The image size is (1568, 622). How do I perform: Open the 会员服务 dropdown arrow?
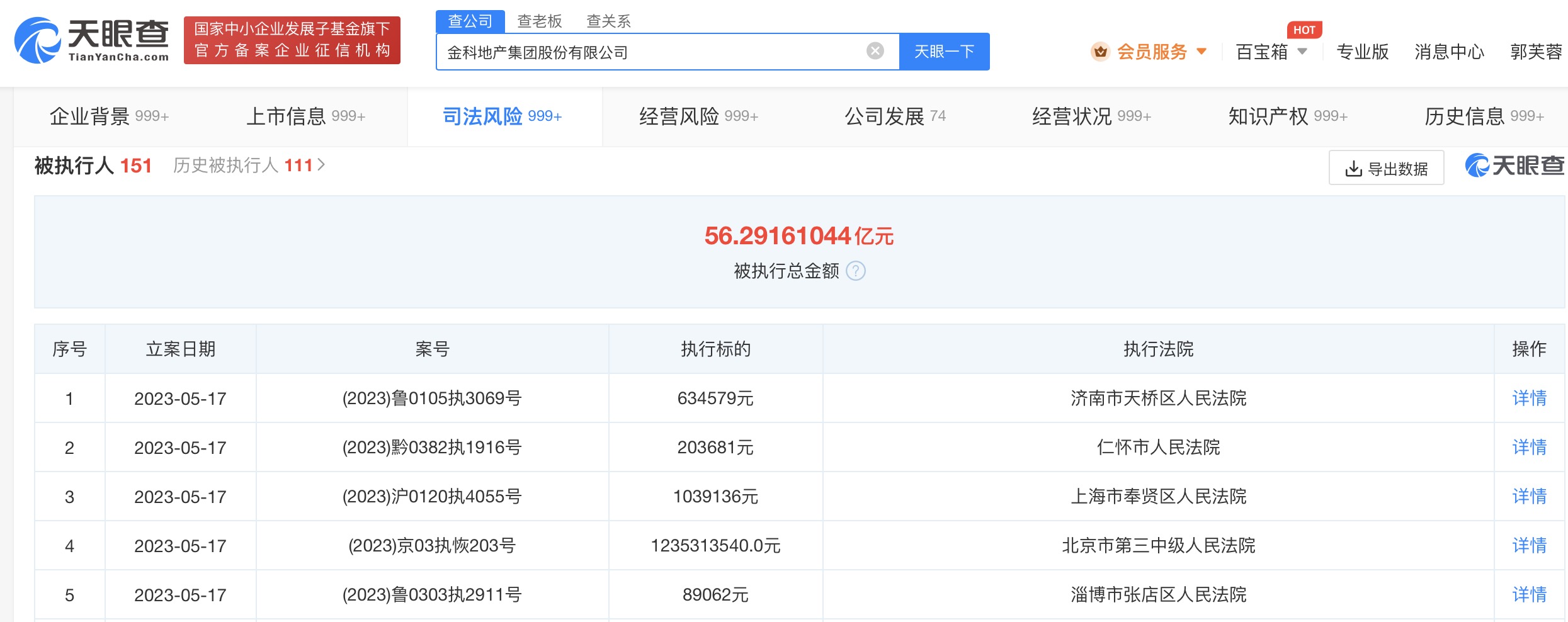tap(1202, 52)
